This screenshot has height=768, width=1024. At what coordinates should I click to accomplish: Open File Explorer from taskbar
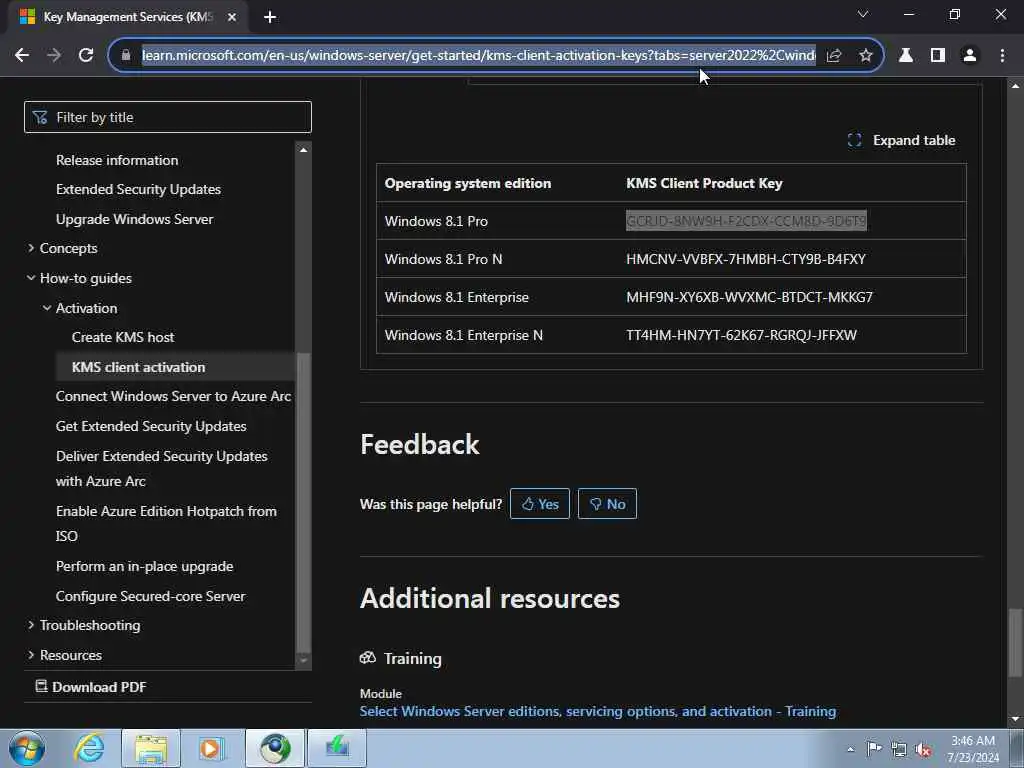point(151,748)
